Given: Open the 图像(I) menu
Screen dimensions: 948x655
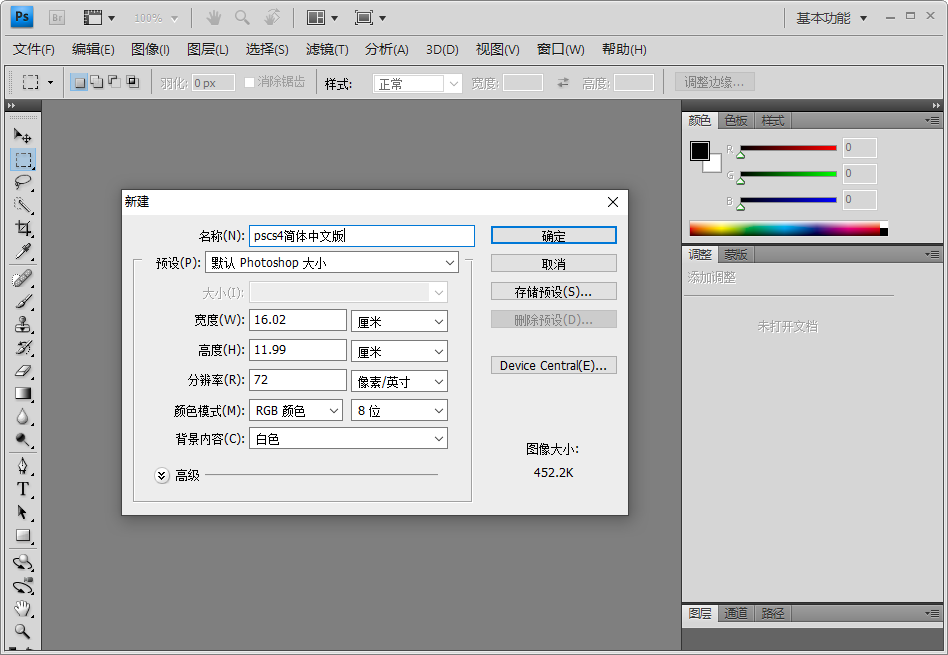Looking at the screenshot, I should [151, 50].
